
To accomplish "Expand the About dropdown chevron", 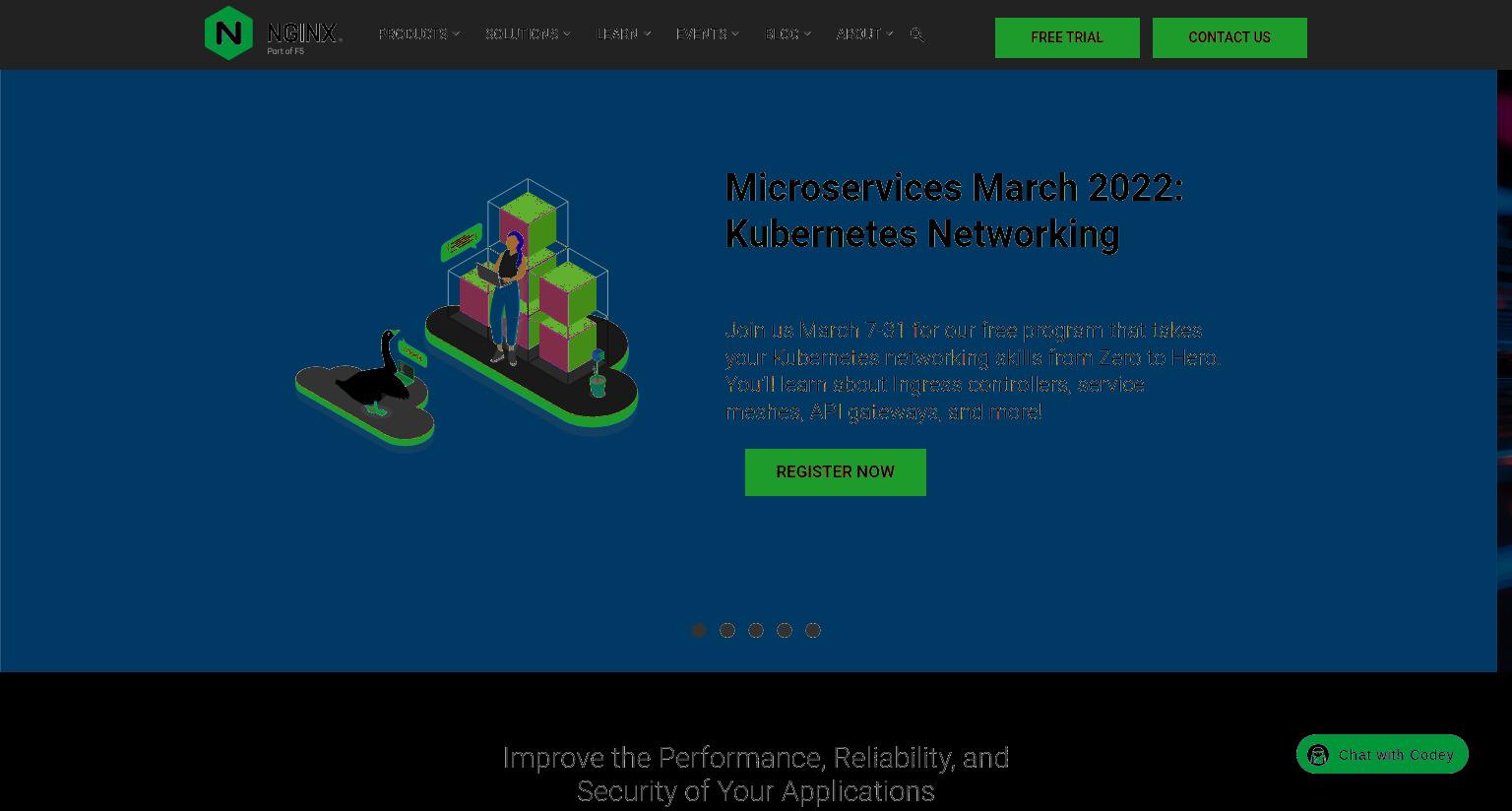I will pos(890,34).
